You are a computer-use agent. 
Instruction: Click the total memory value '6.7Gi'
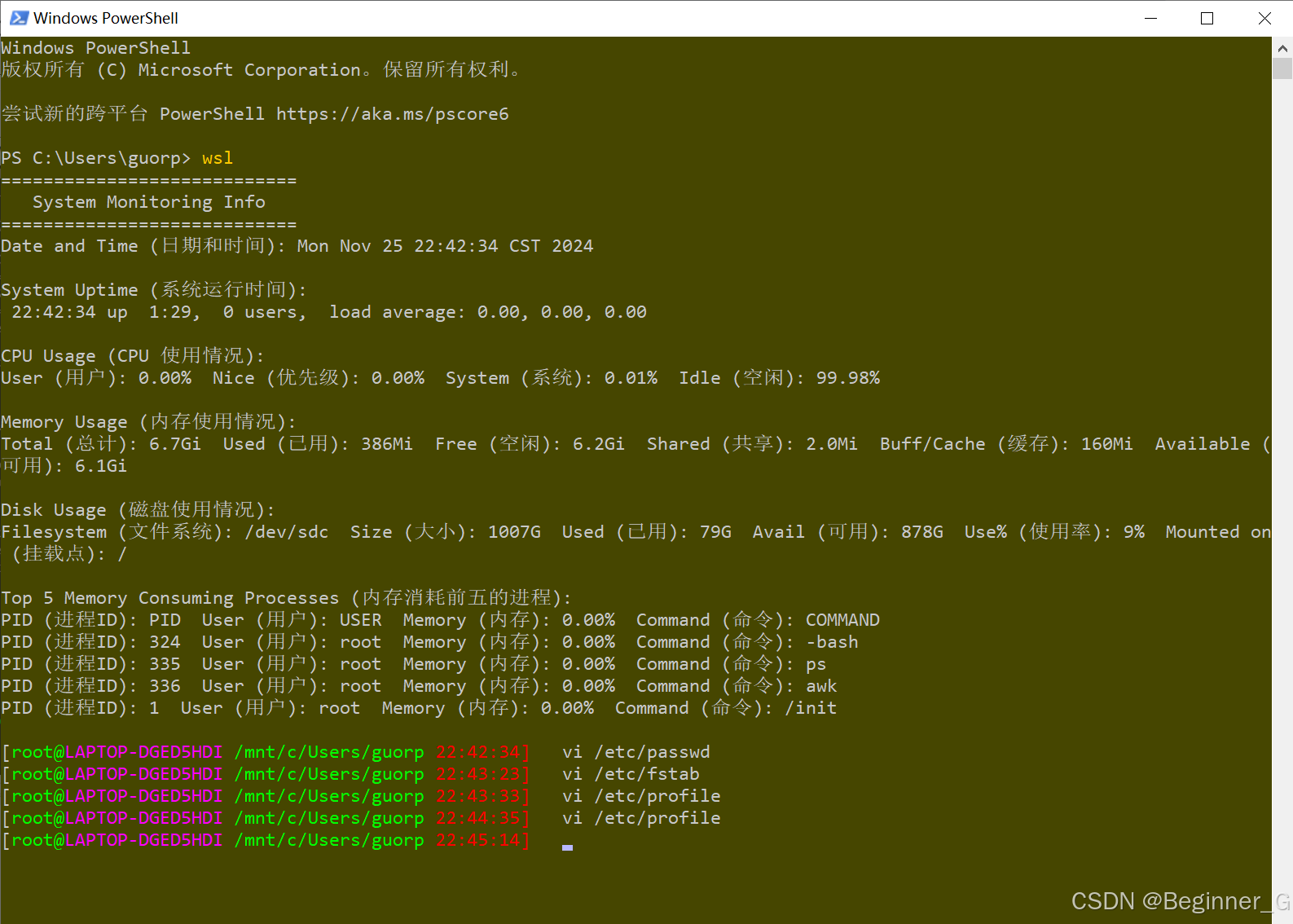click(175, 444)
